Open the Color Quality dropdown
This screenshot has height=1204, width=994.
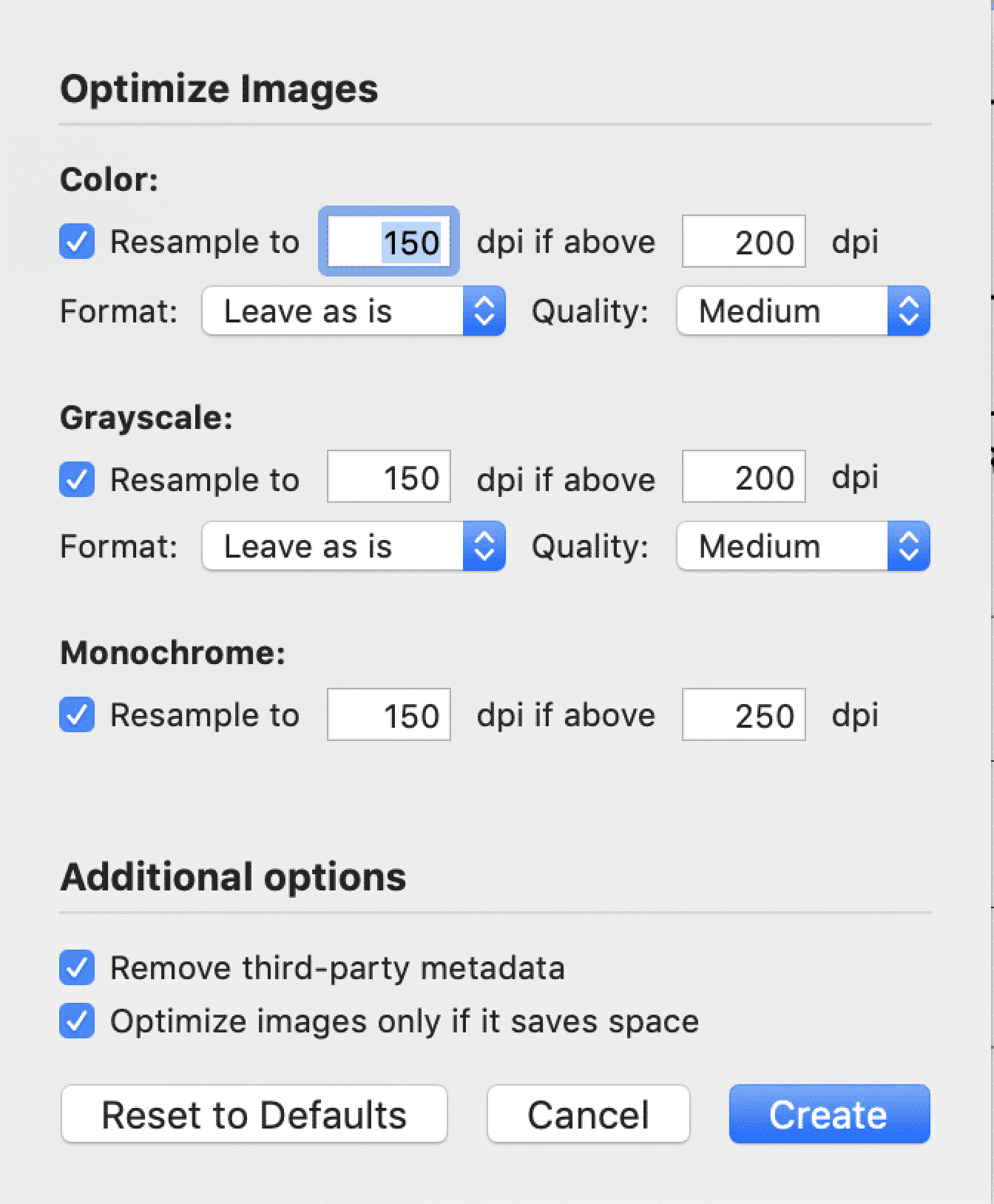click(x=802, y=311)
